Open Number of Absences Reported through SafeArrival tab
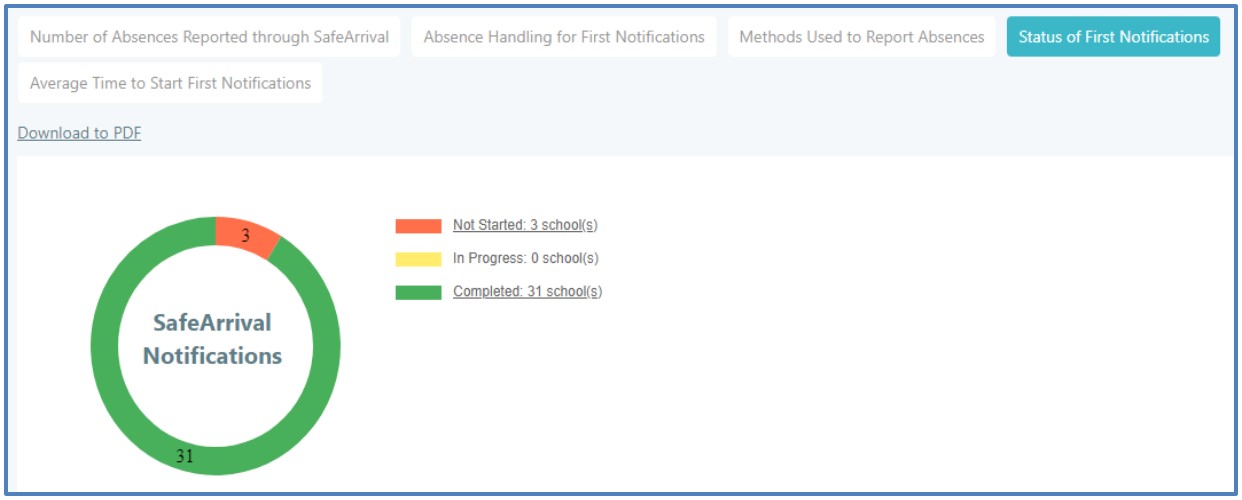The image size is (1242, 500). [x=209, y=37]
